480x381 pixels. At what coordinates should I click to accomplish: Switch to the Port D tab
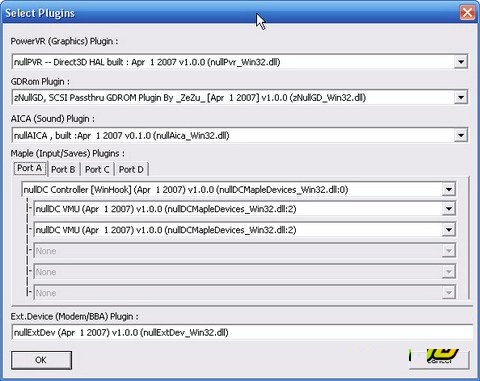[x=131, y=169]
